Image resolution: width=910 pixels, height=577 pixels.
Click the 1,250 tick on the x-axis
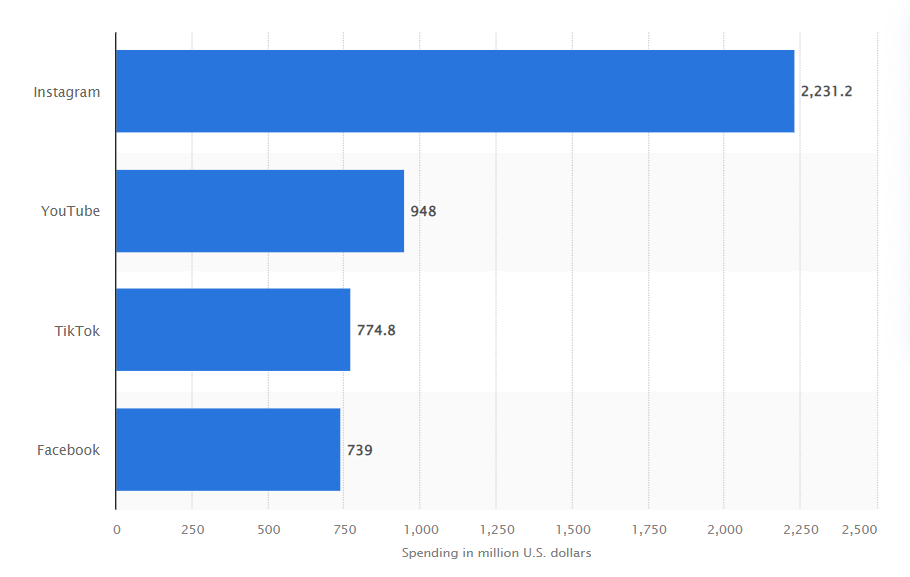click(x=497, y=529)
